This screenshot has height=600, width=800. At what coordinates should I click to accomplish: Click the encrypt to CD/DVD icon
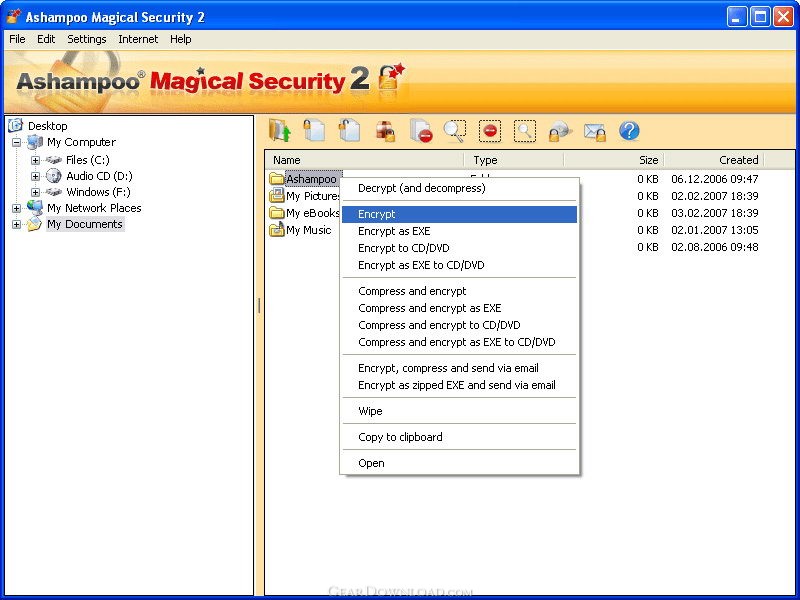[560, 131]
